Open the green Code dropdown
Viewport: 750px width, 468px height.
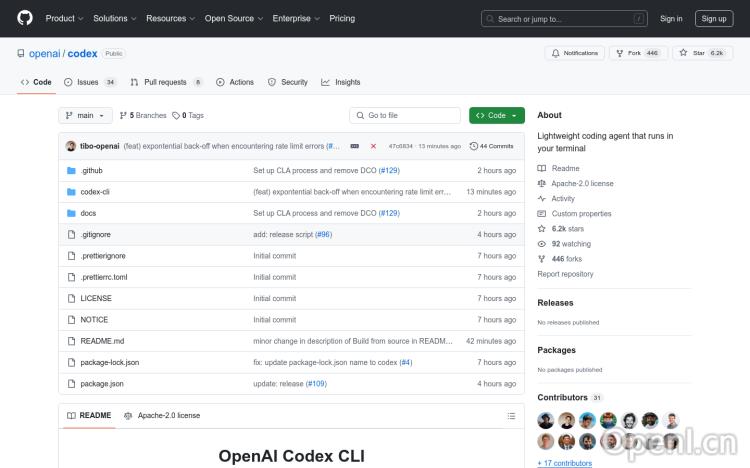pos(496,115)
